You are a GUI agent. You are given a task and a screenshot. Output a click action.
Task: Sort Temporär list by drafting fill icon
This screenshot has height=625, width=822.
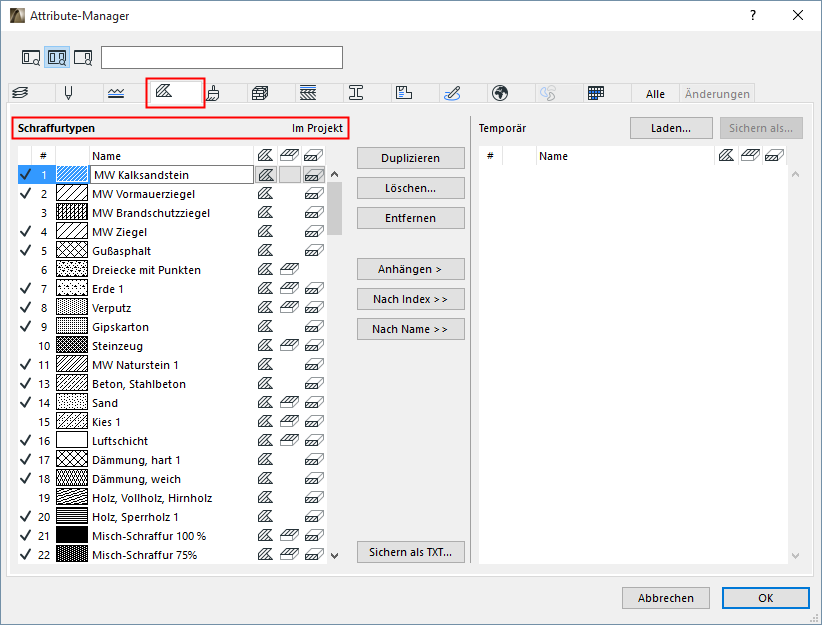[726, 155]
